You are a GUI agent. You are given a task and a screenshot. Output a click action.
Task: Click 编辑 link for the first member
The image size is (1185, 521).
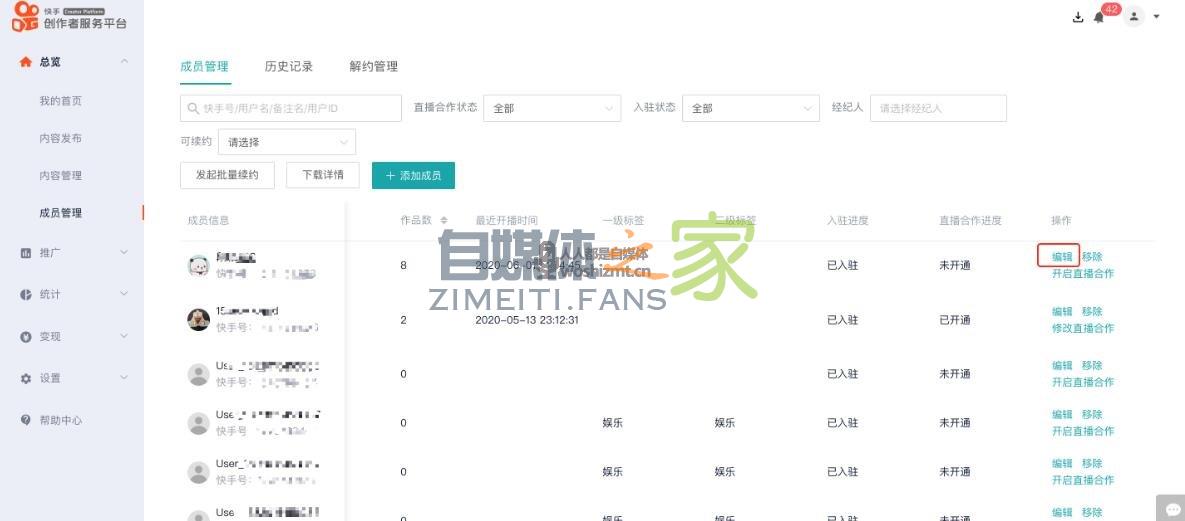point(1061,257)
